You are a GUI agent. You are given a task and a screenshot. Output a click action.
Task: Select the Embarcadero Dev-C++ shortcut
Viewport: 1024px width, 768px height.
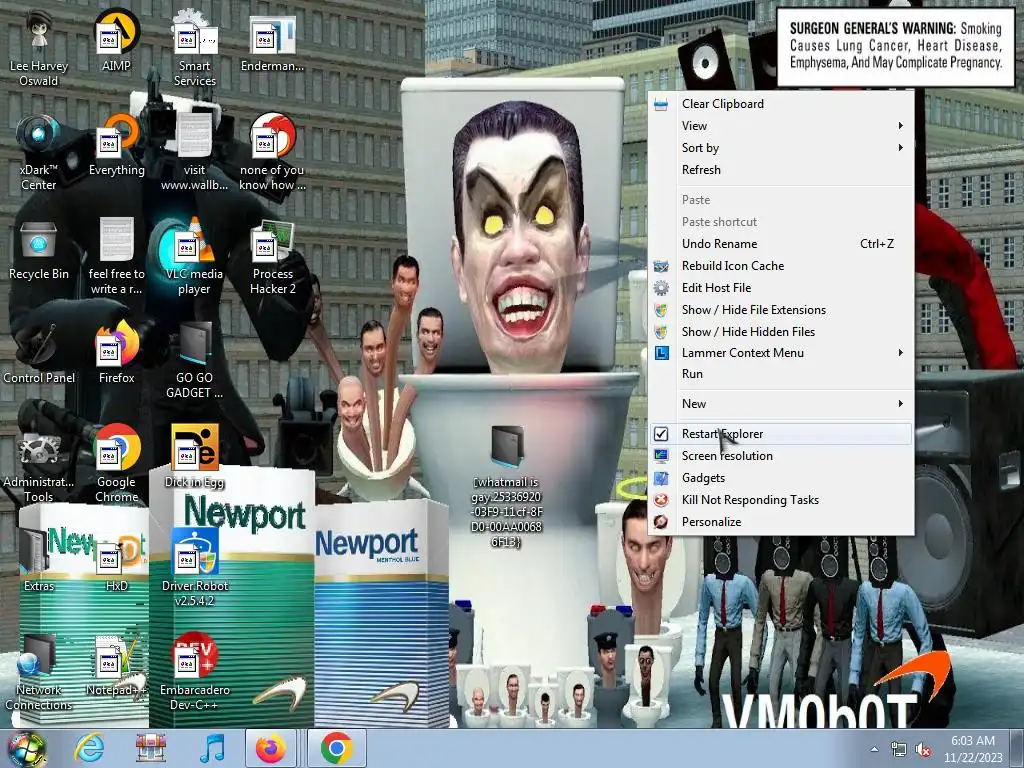(x=194, y=672)
